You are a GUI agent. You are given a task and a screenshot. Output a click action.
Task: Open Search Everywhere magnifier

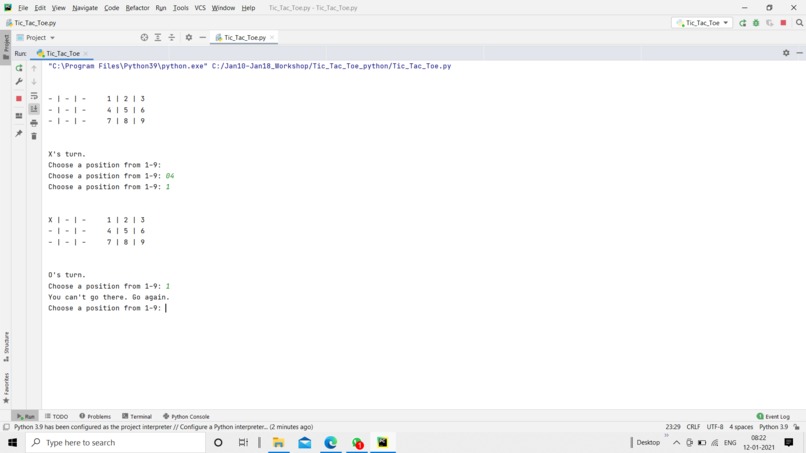pos(799,23)
